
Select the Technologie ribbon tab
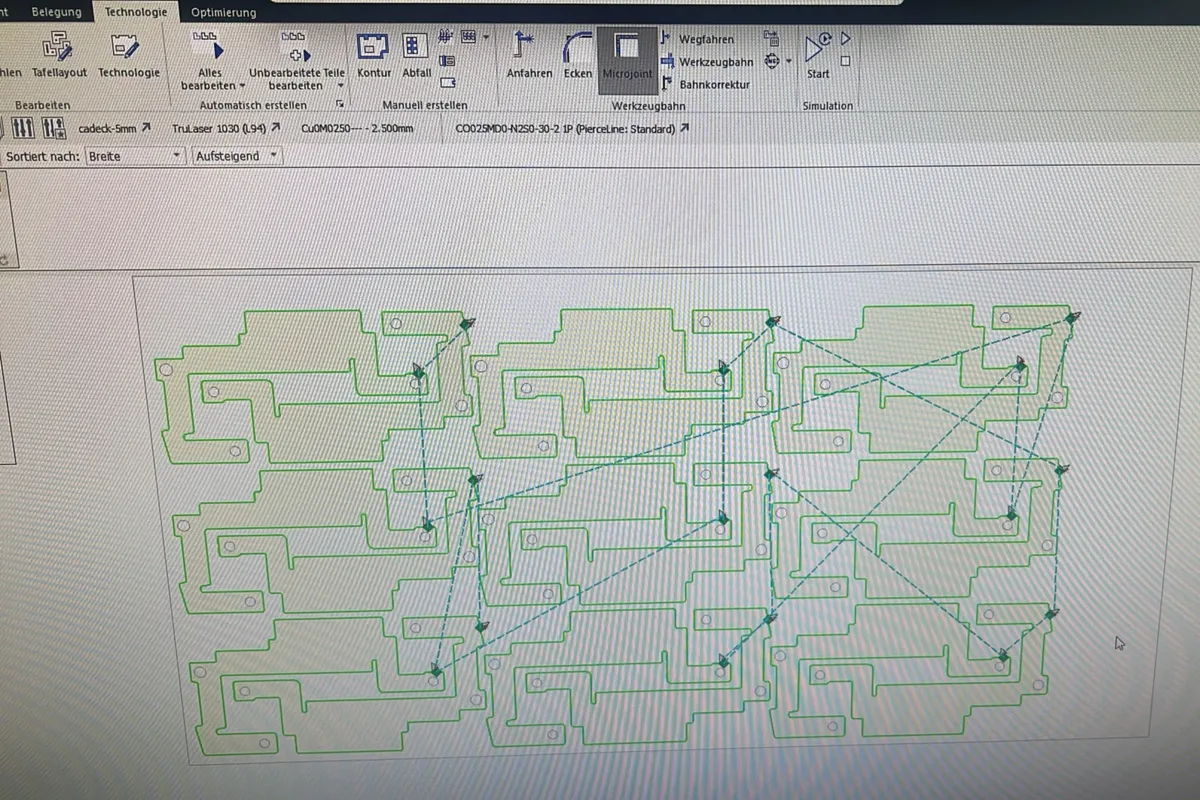[x=136, y=12]
